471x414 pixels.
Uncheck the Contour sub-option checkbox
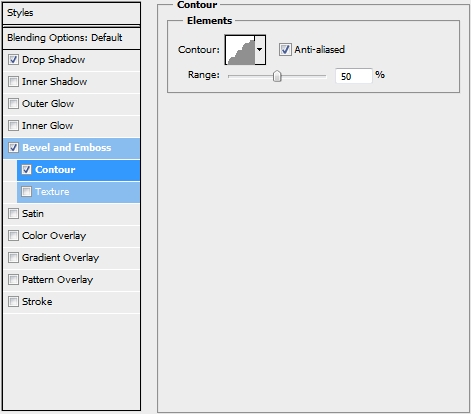26,170
